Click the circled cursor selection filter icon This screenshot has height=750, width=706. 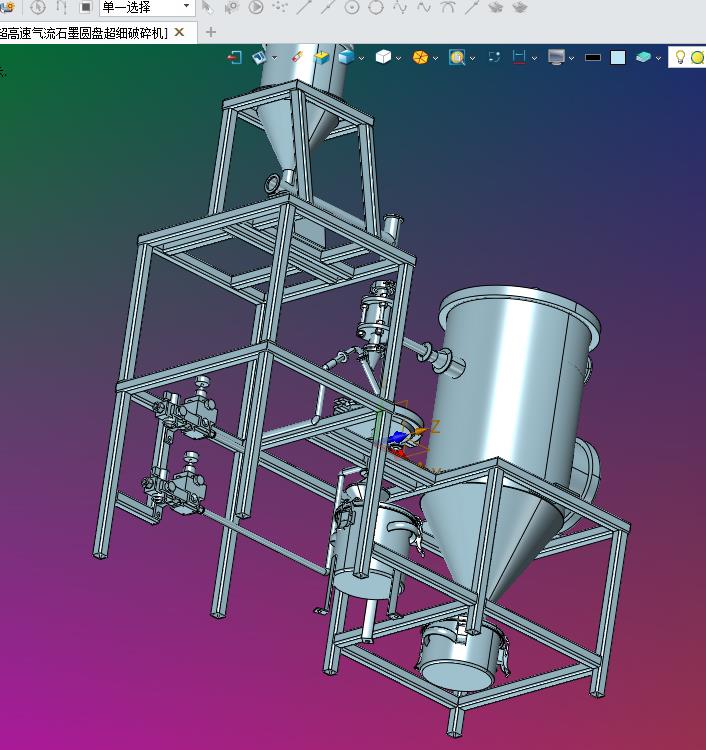pos(38,7)
